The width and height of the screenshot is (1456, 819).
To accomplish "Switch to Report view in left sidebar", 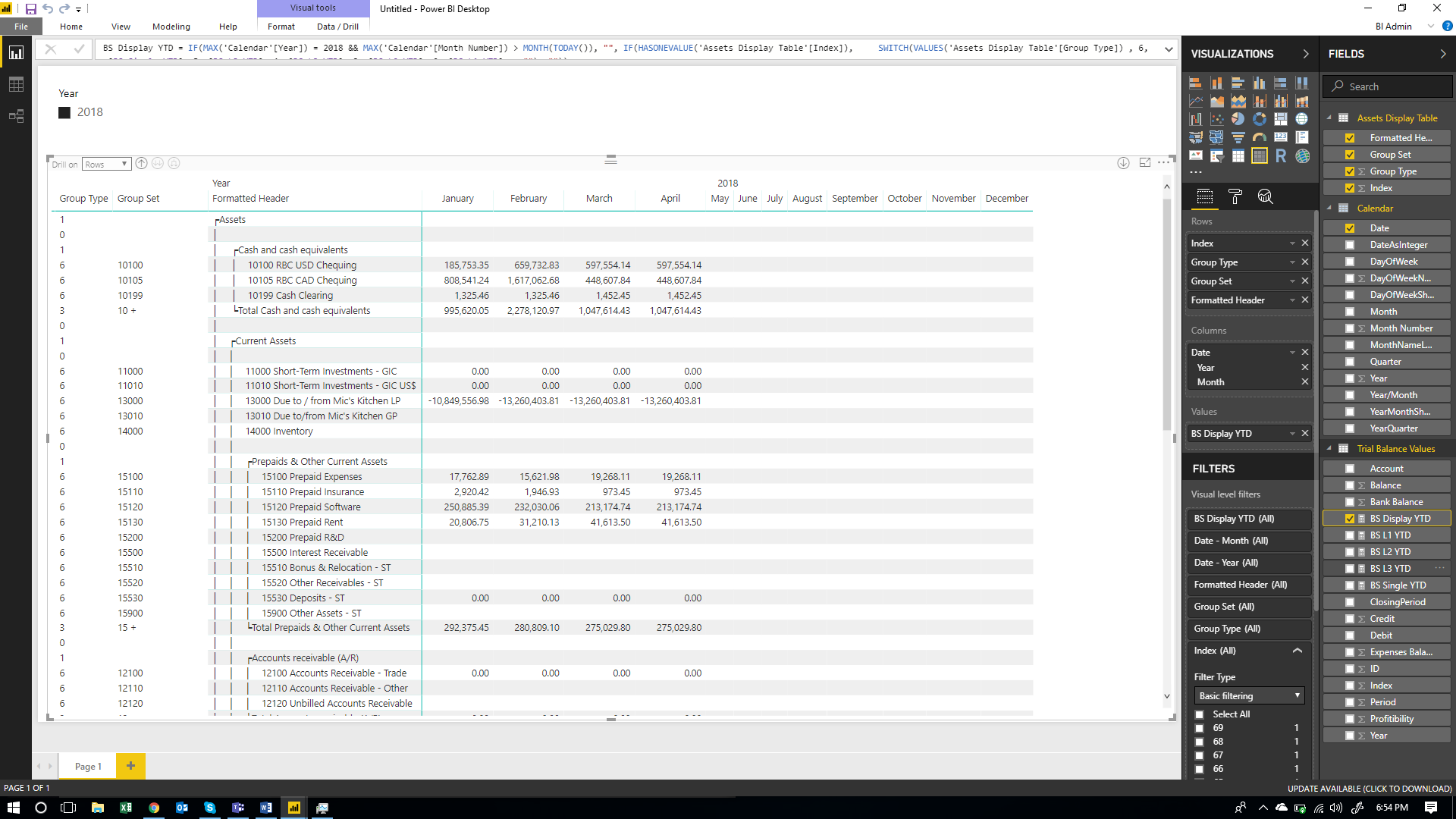I will coord(16,52).
